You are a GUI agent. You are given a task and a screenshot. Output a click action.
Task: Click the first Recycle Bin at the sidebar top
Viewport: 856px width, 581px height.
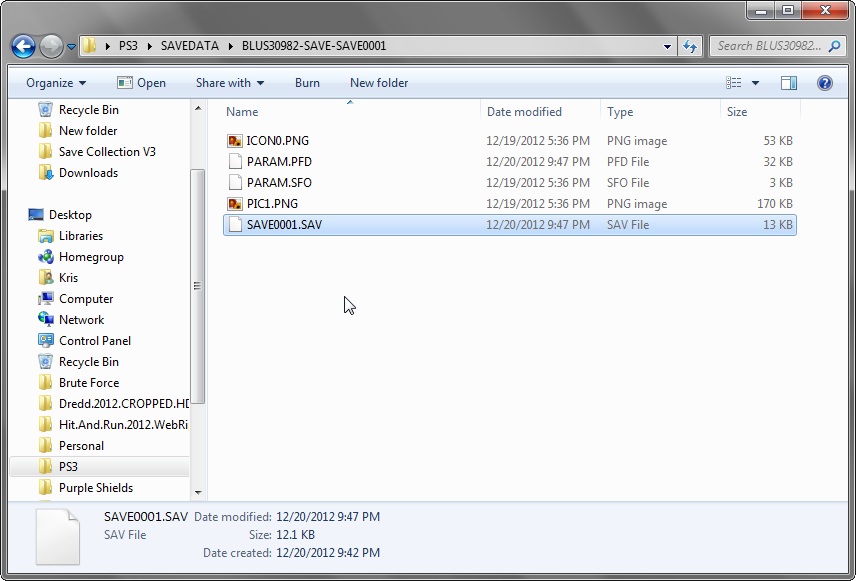(88, 110)
